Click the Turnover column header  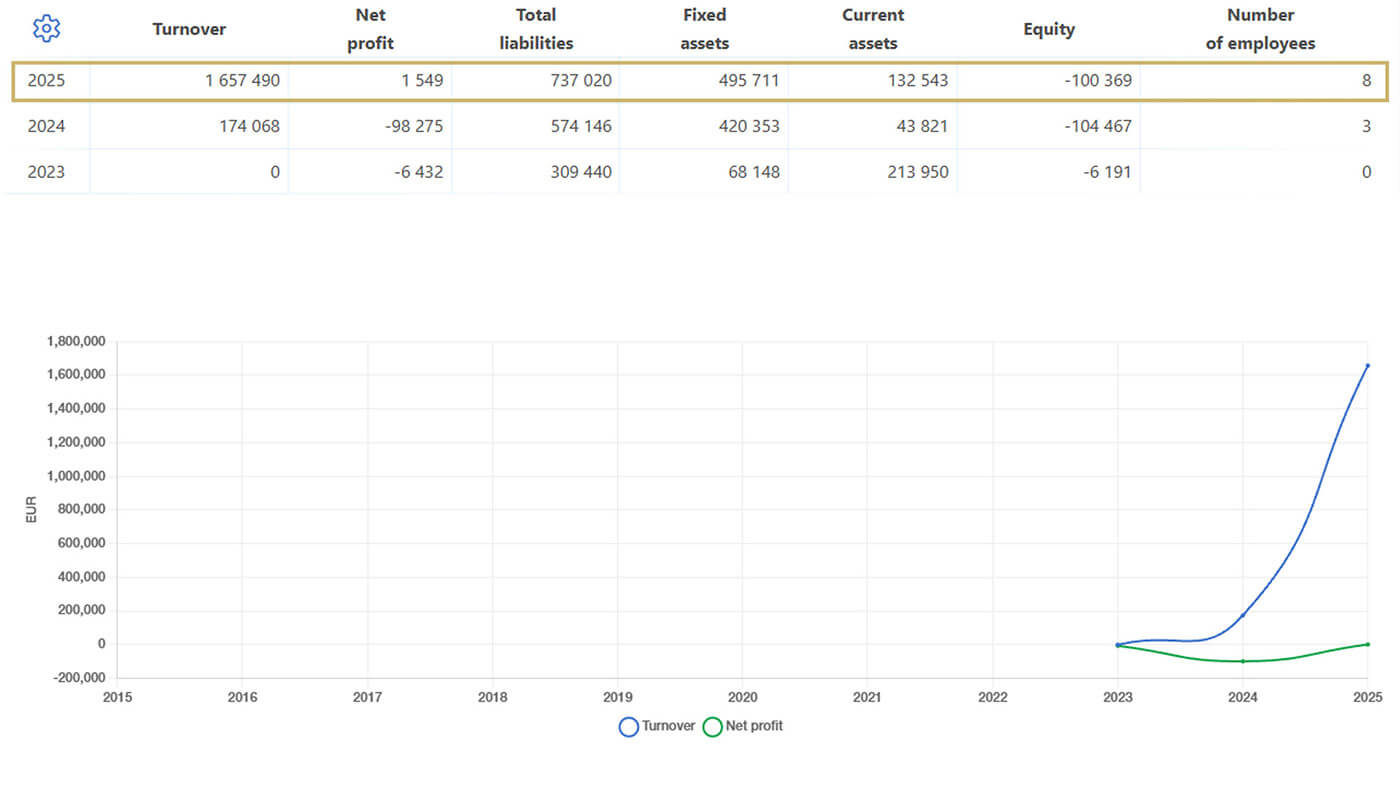click(x=189, y=29)
